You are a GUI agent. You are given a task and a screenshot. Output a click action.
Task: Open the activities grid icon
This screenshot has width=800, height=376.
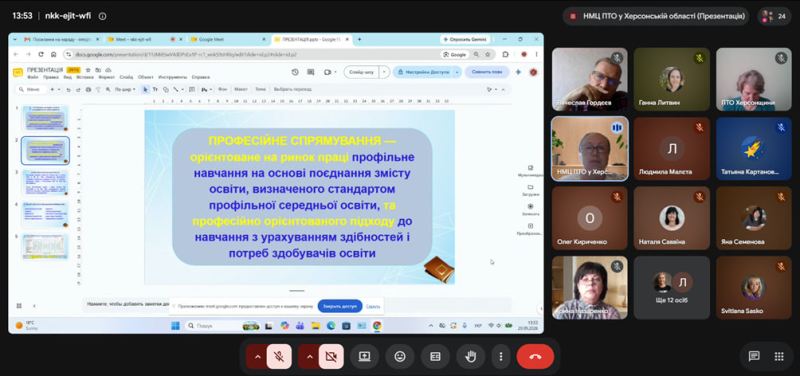[779, 356]
